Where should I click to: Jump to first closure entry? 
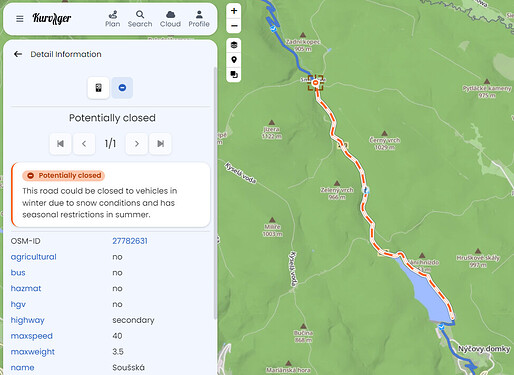click(x=60, y=144)
